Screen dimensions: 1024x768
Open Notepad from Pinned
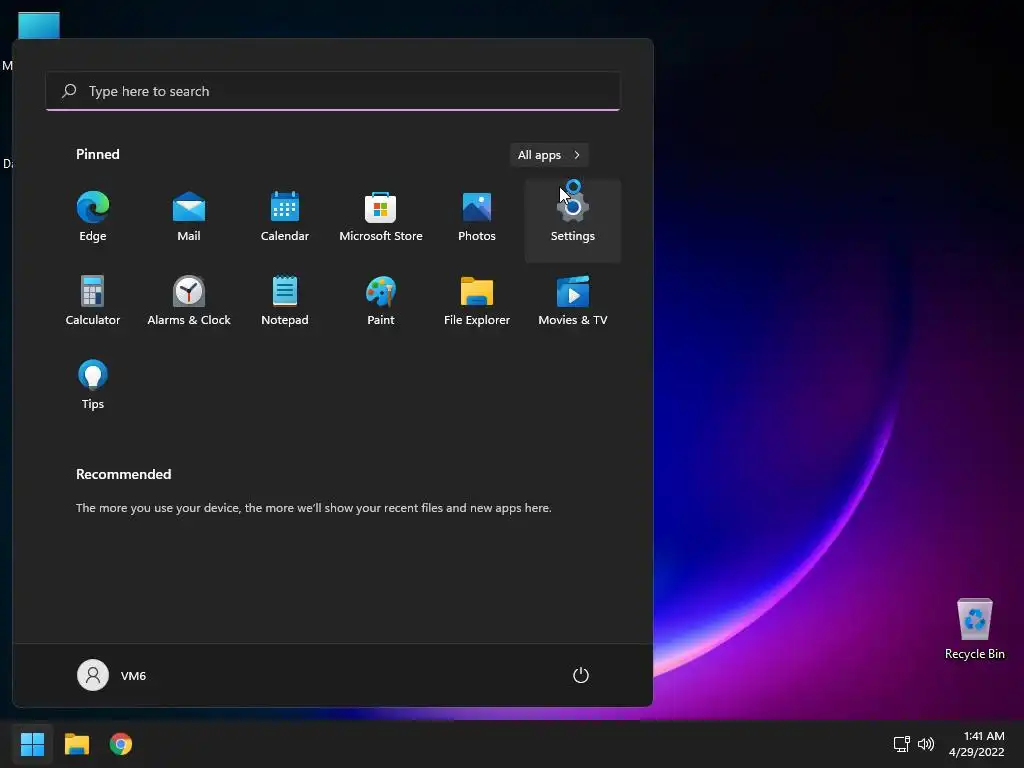click(285, 302)
